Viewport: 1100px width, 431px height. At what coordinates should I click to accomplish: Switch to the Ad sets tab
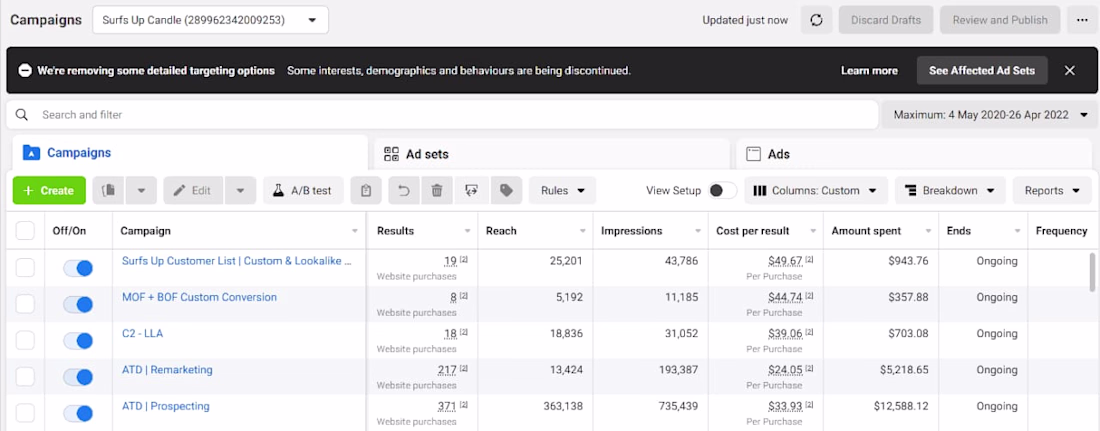click(552, 154)
